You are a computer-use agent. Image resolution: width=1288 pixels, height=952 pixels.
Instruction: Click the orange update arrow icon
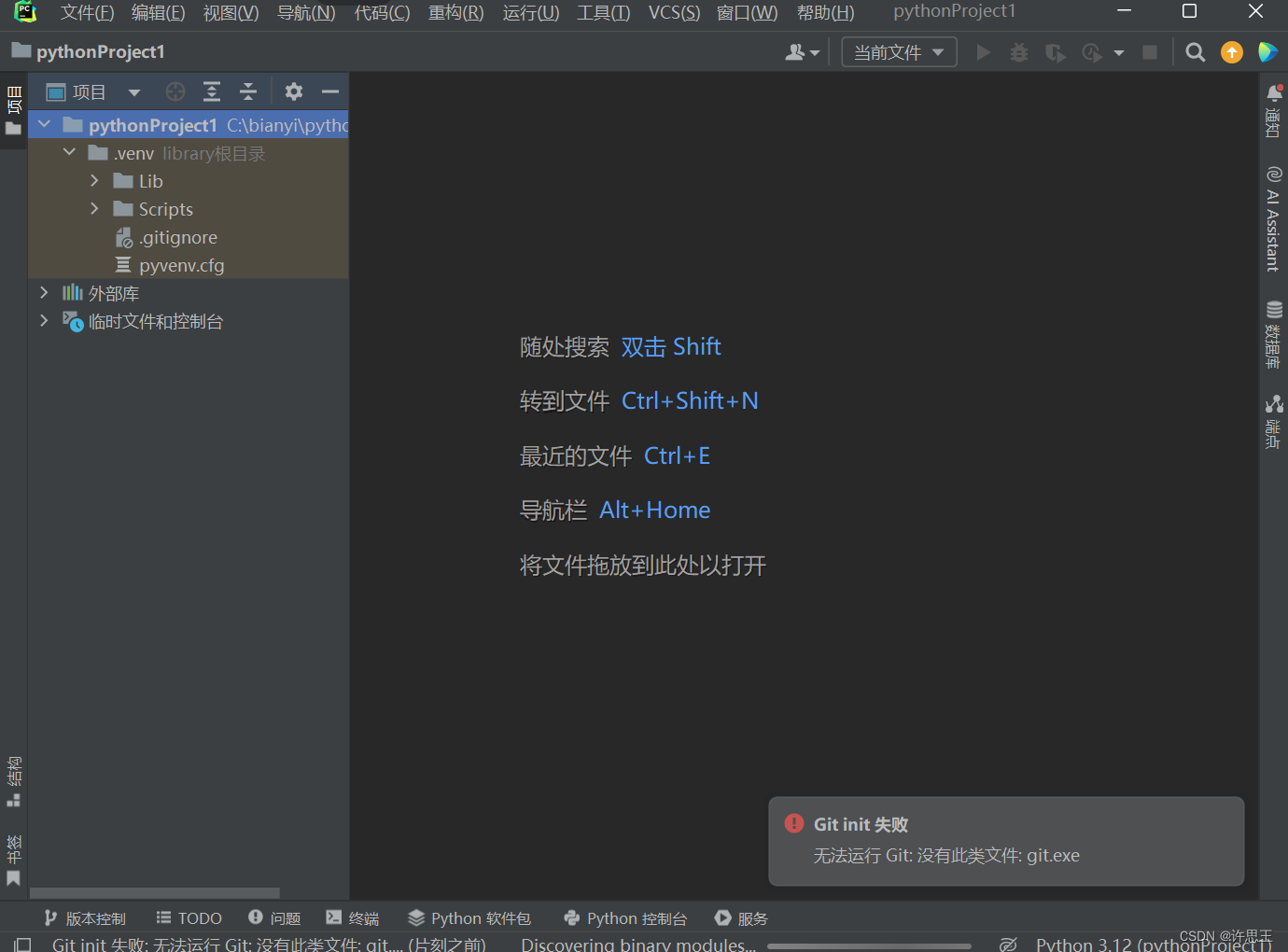(x=1232, y=52)
